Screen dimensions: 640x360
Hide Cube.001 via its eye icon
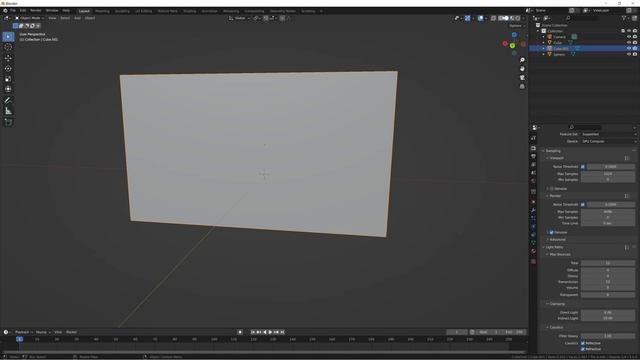tap(629, 48)
